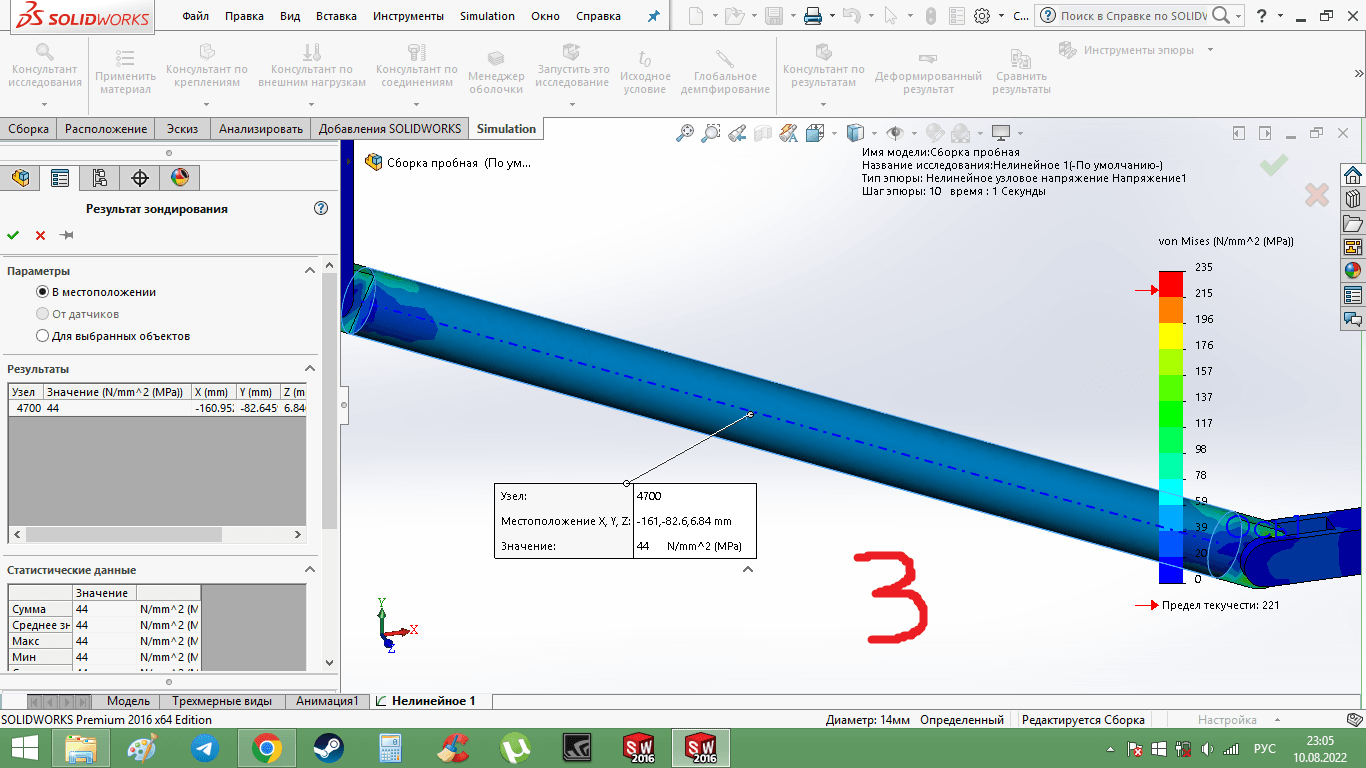Open the 'Инструменты' menu
The height and width of the screenshot is (768, 1366).
click(x=408, y=16)
